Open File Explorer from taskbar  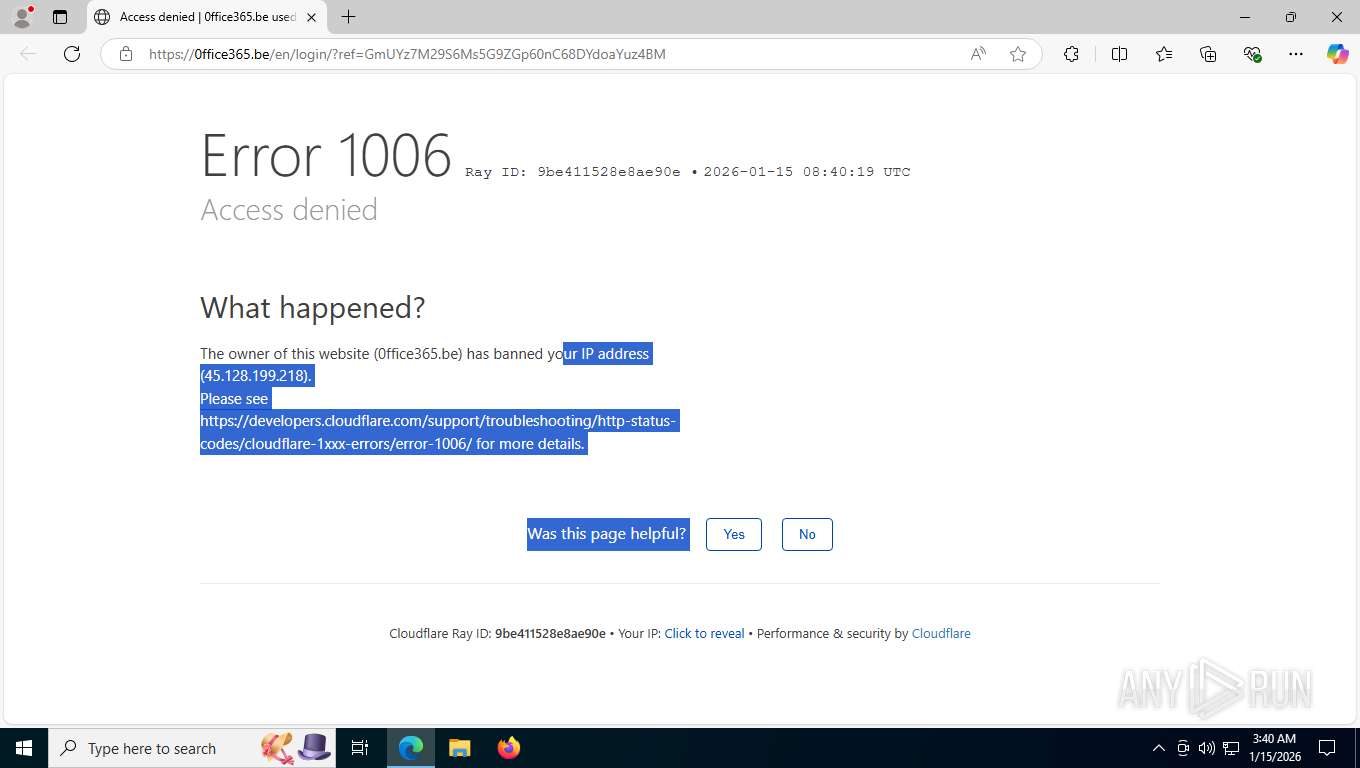(459, 748)
